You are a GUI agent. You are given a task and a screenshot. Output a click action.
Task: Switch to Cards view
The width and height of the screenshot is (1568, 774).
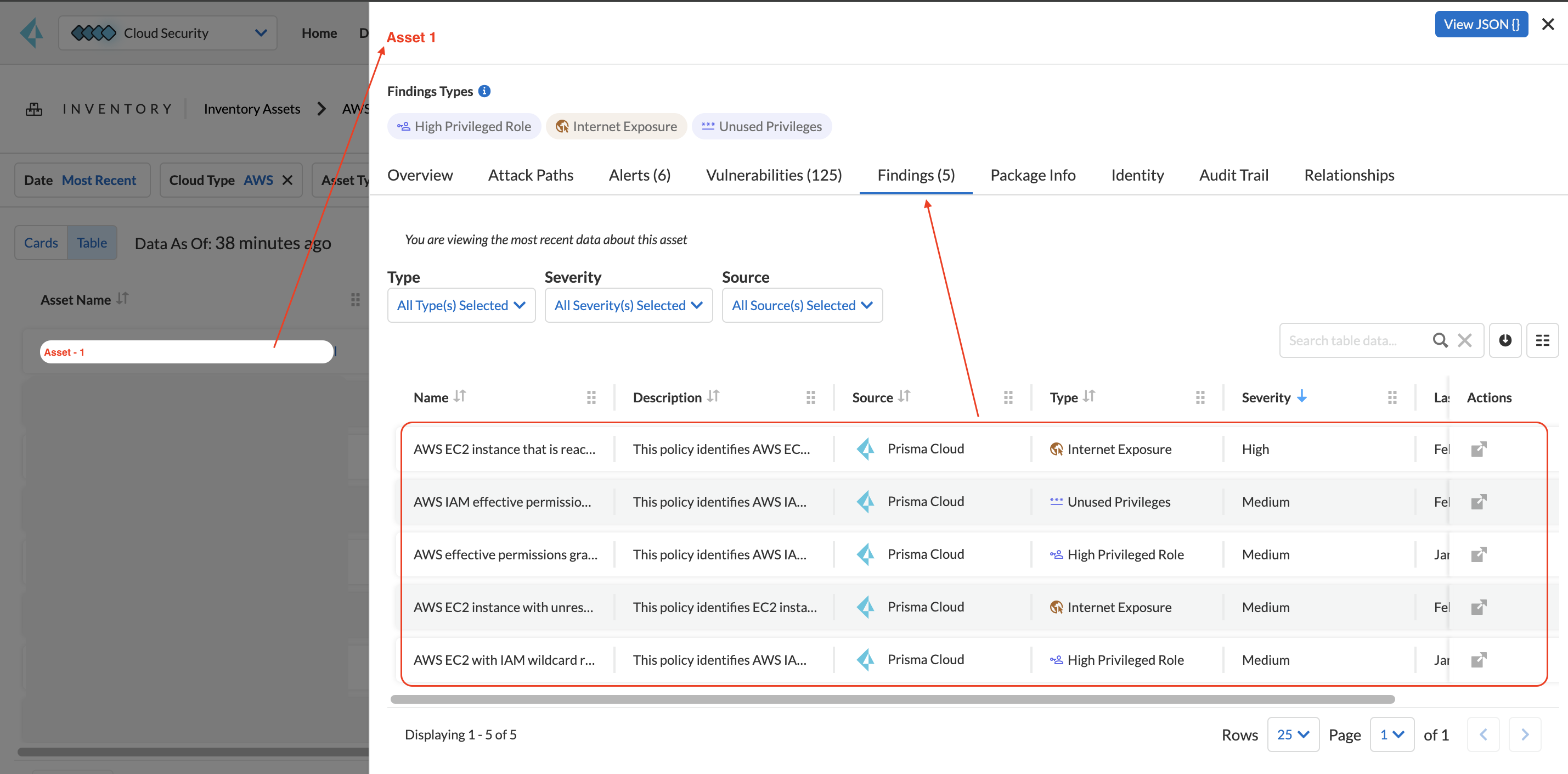(41, 243)
